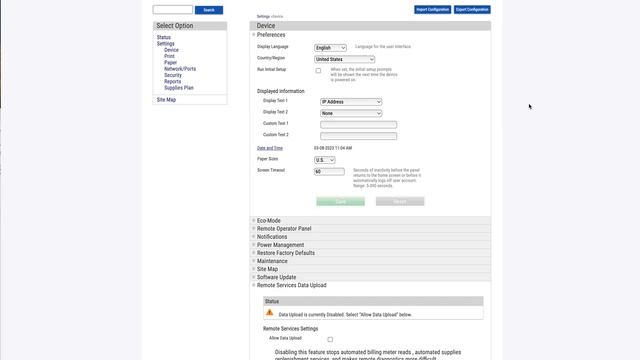Click the Data Upload warning icon
640x360 pixels.
(x=269, y=313)
